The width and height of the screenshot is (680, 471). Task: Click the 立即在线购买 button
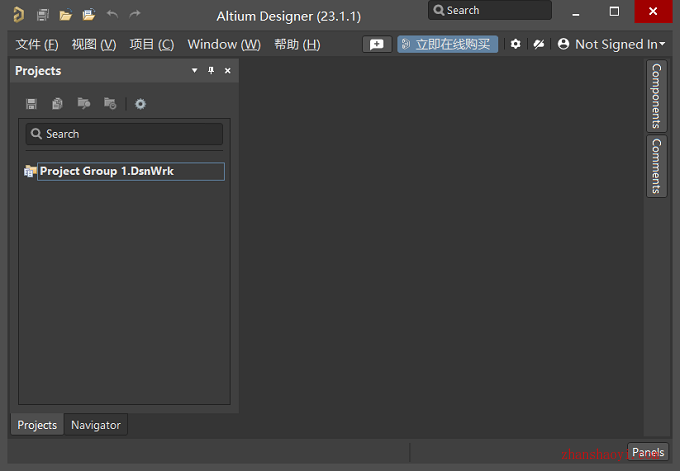(448, 44)
